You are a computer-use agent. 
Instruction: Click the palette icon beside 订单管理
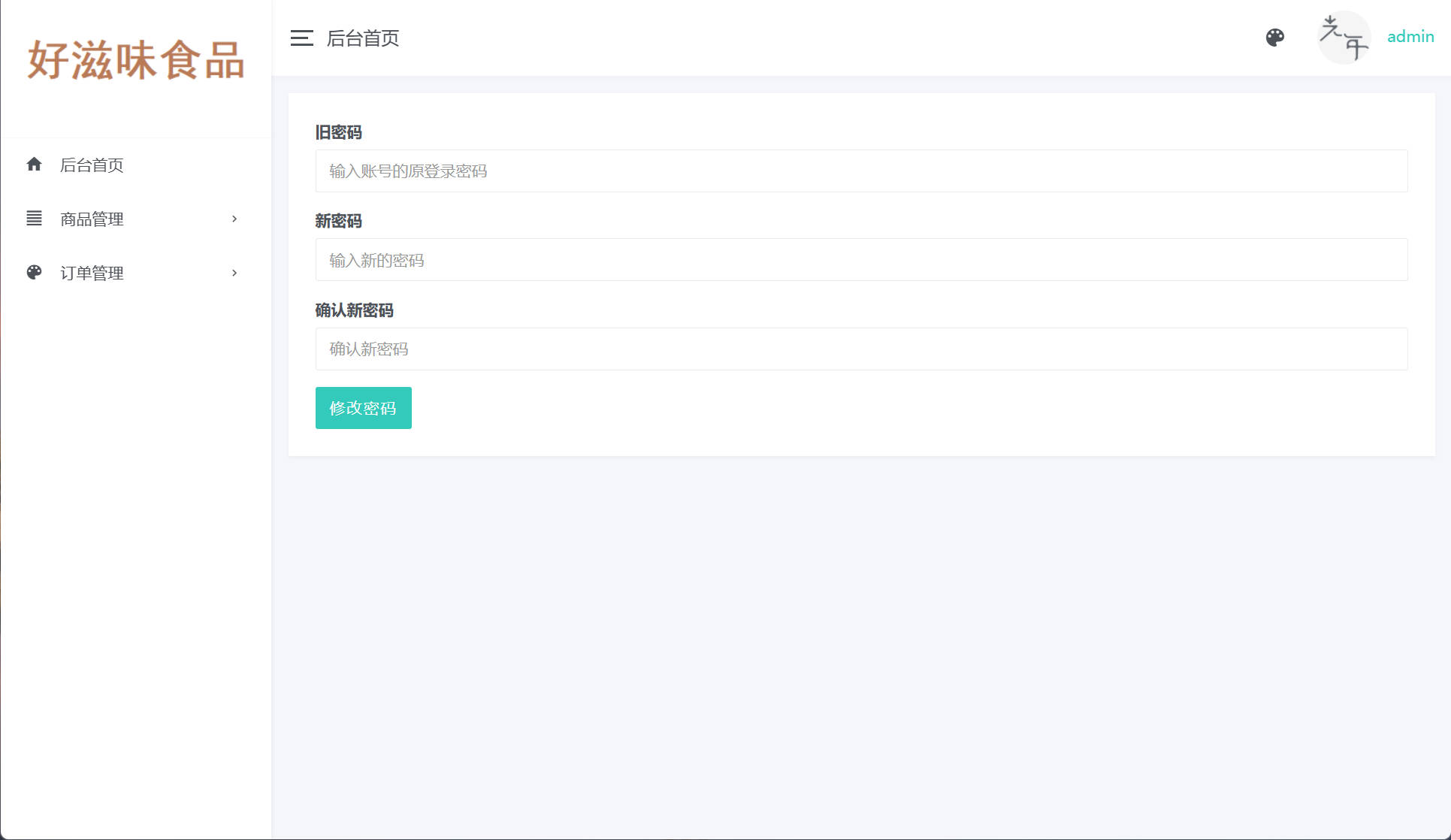35,273
